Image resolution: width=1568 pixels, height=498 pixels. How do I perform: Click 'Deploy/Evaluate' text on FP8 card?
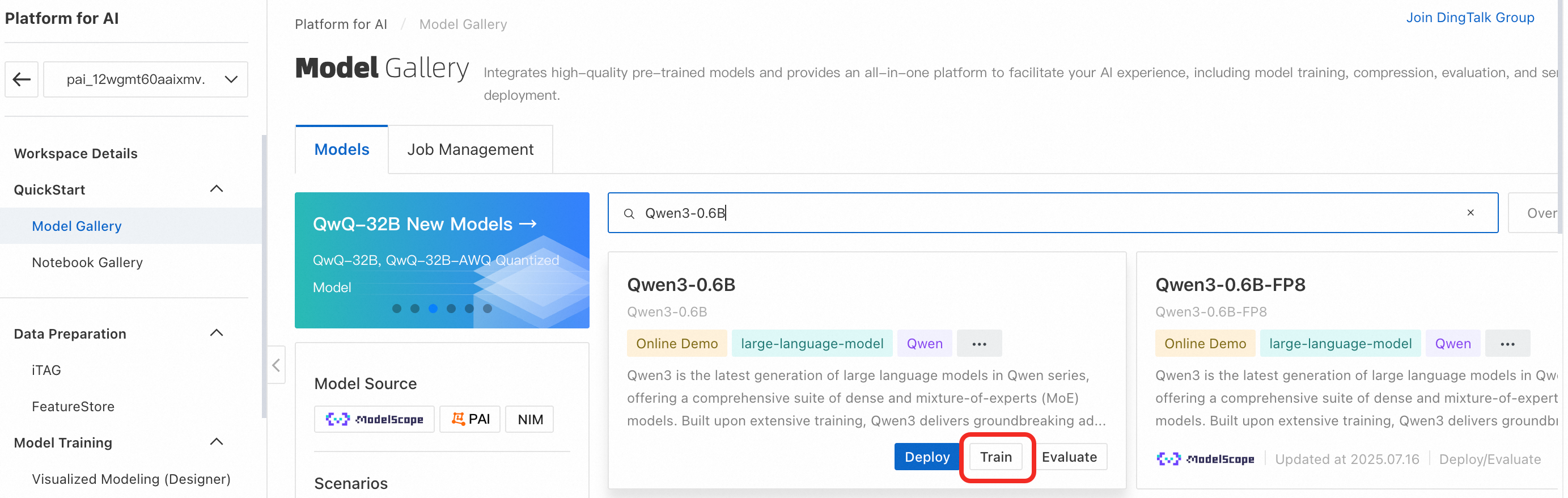(x=1489, y=459)
